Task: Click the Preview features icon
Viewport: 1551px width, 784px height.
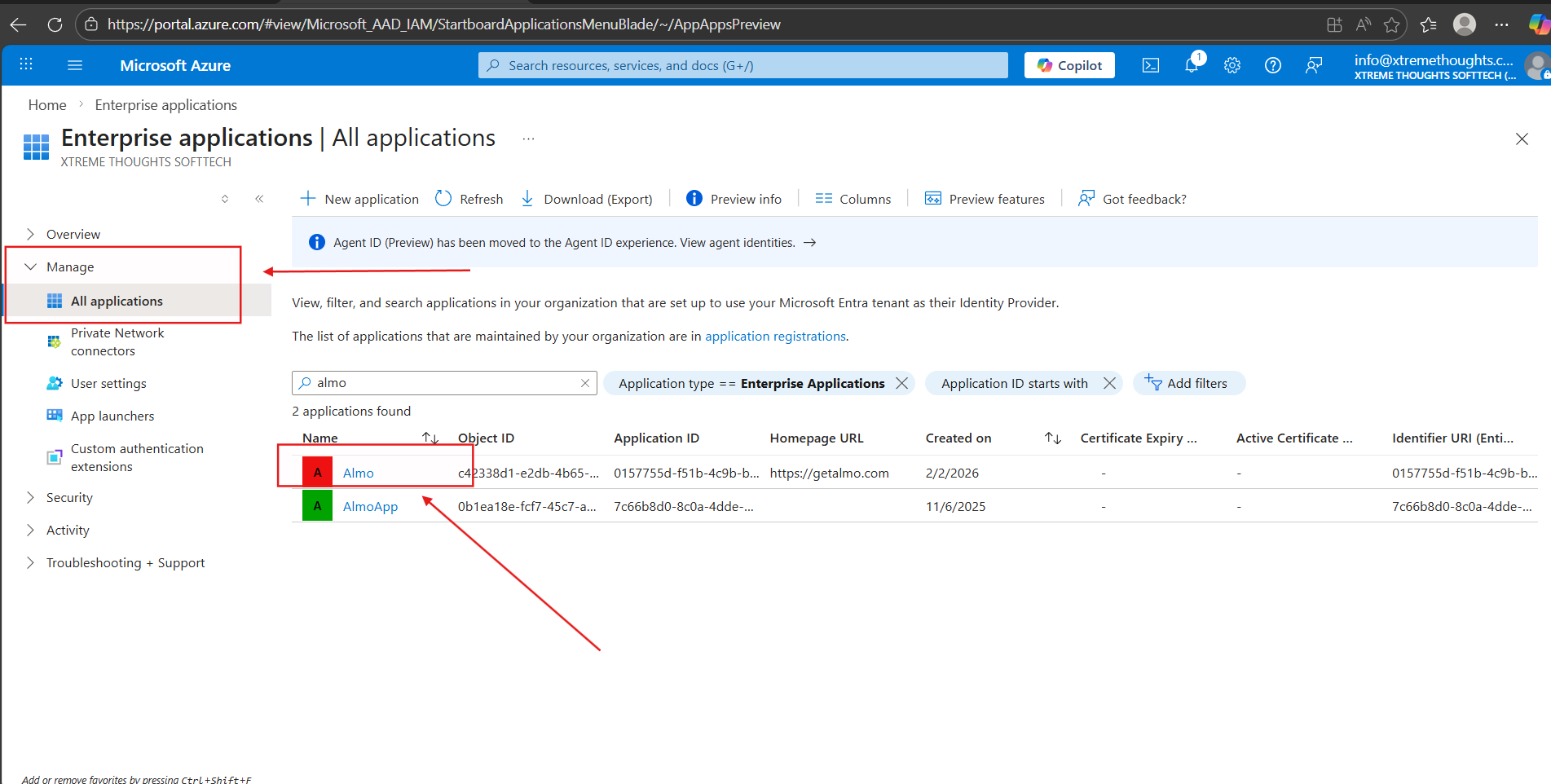Action: point(932,198)
